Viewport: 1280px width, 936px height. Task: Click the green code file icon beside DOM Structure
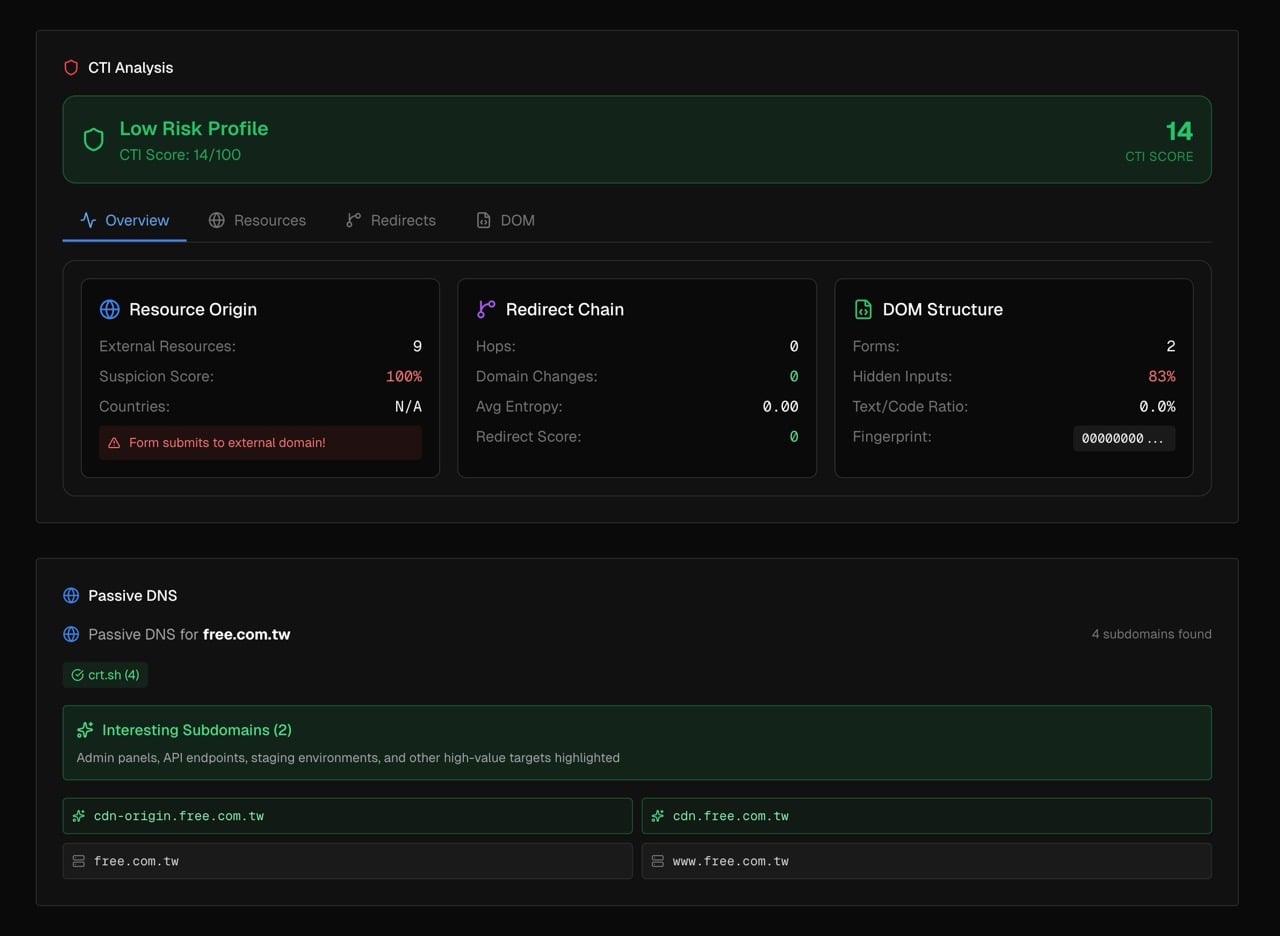coord(863,310)
